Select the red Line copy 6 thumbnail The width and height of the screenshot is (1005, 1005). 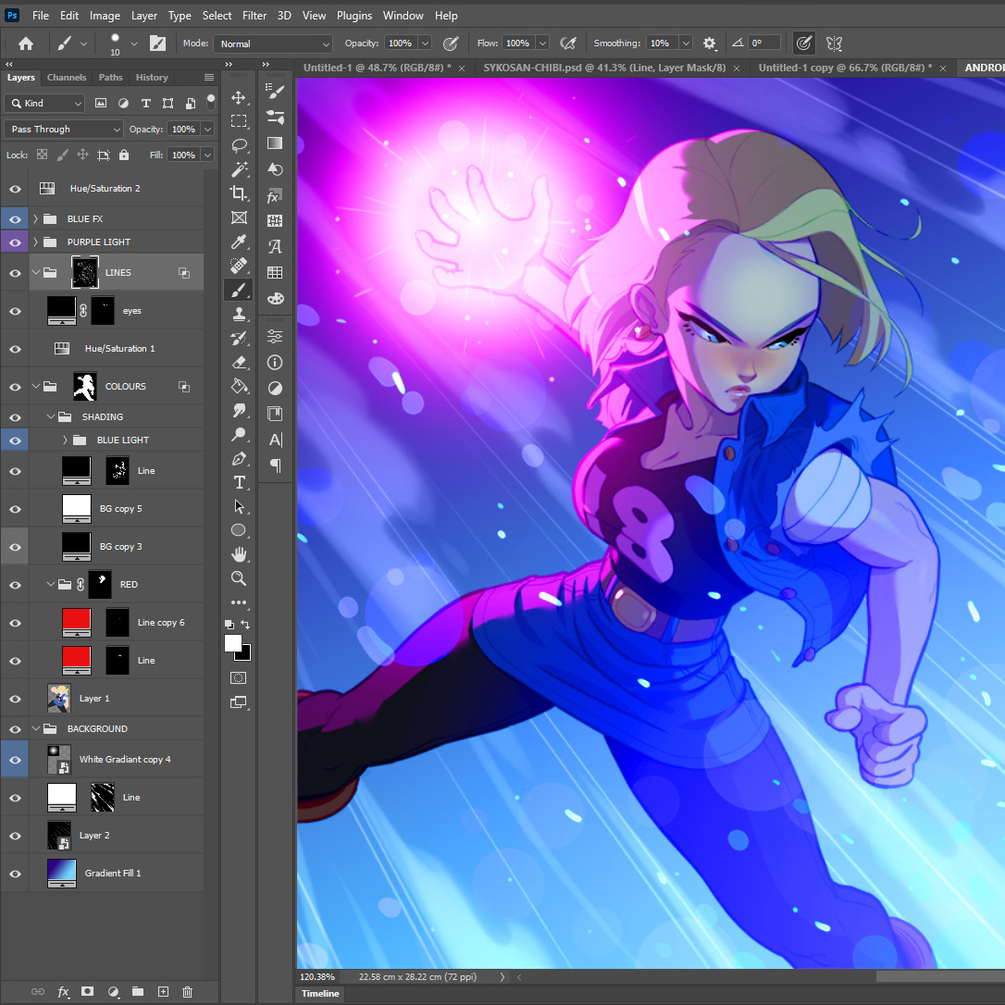point(76,623)
